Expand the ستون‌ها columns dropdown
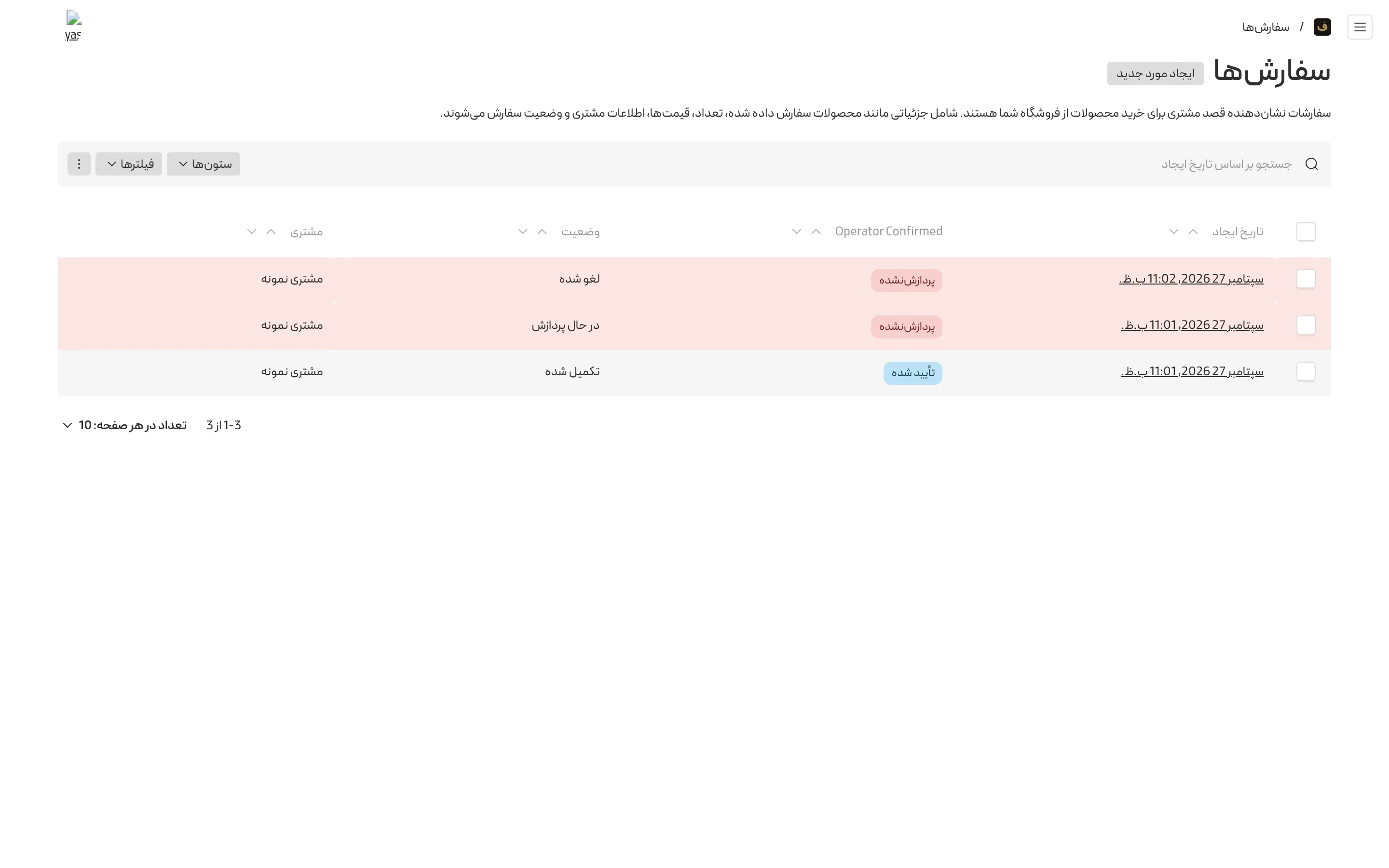1389x868 pixels. point(203,164)
